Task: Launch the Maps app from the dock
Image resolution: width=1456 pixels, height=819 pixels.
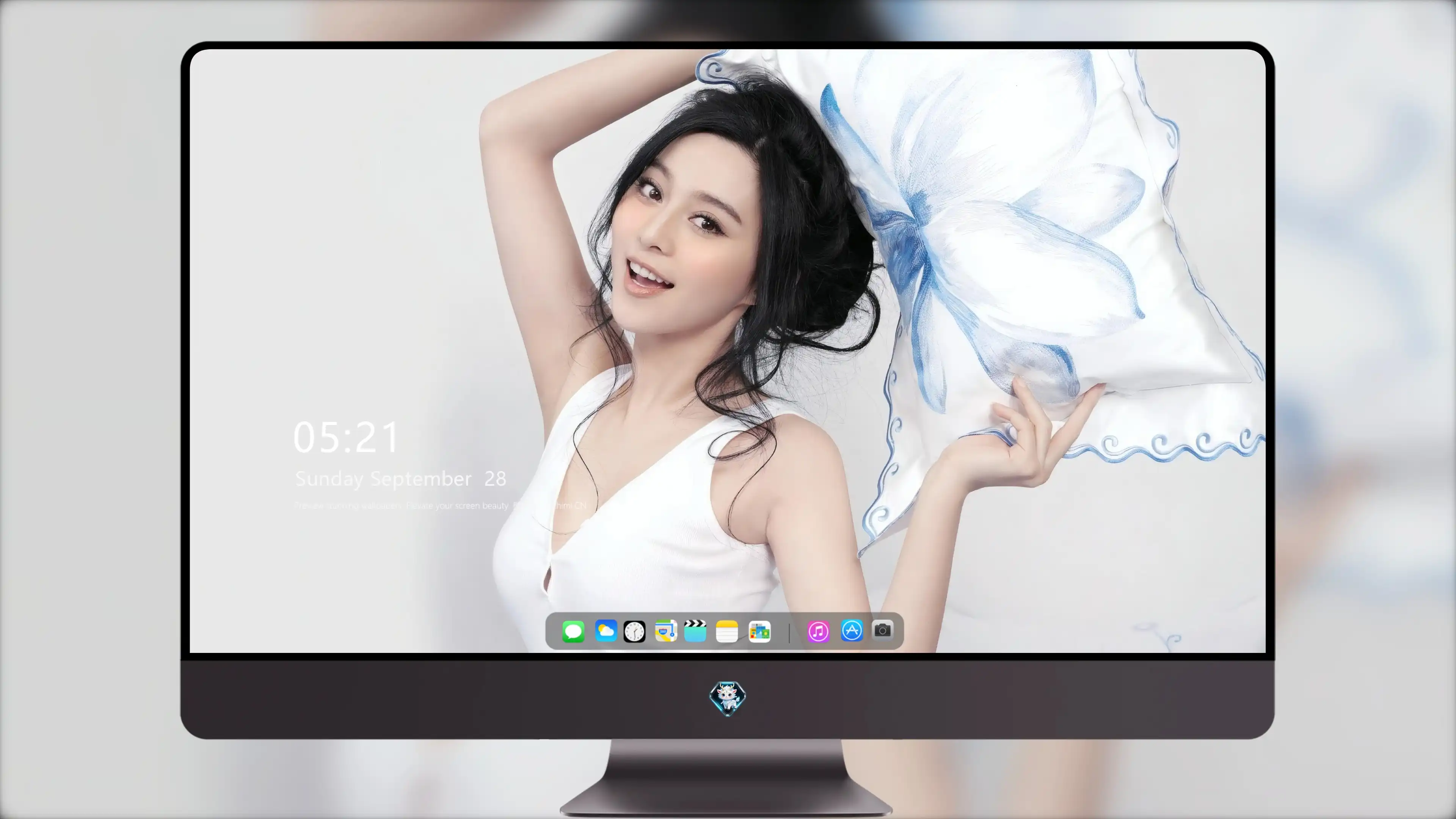Action: tap(666, 631)
